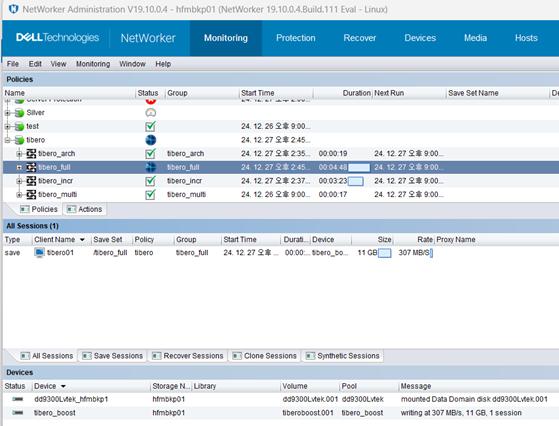Open the Protection main tab

[x=296, y=38]
